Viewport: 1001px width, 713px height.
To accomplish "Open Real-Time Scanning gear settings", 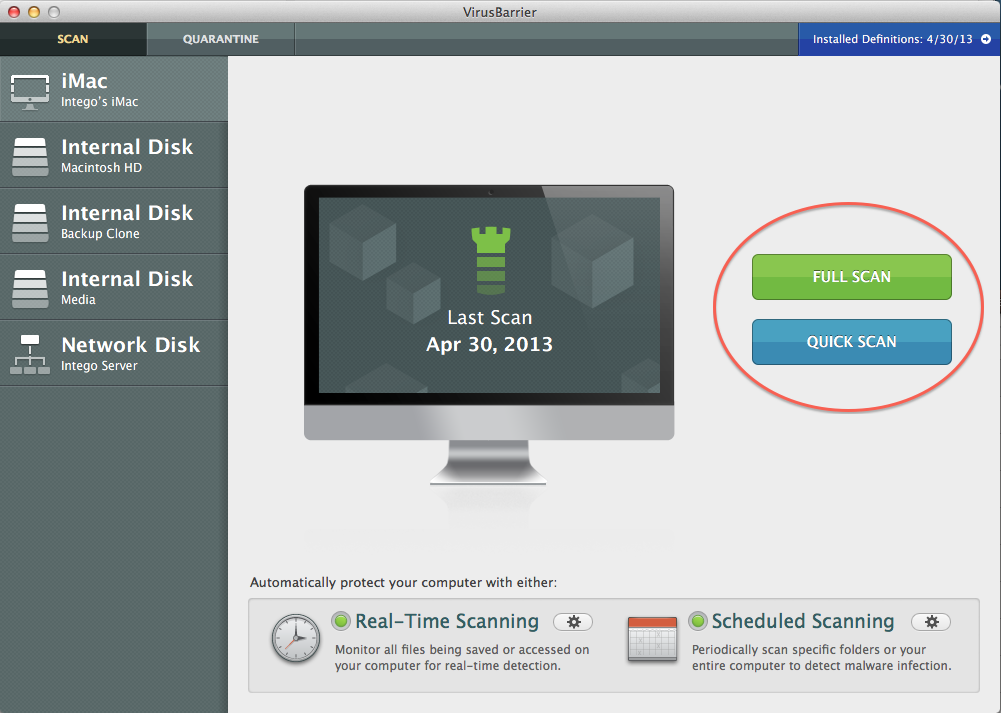I will coord(573,622).
